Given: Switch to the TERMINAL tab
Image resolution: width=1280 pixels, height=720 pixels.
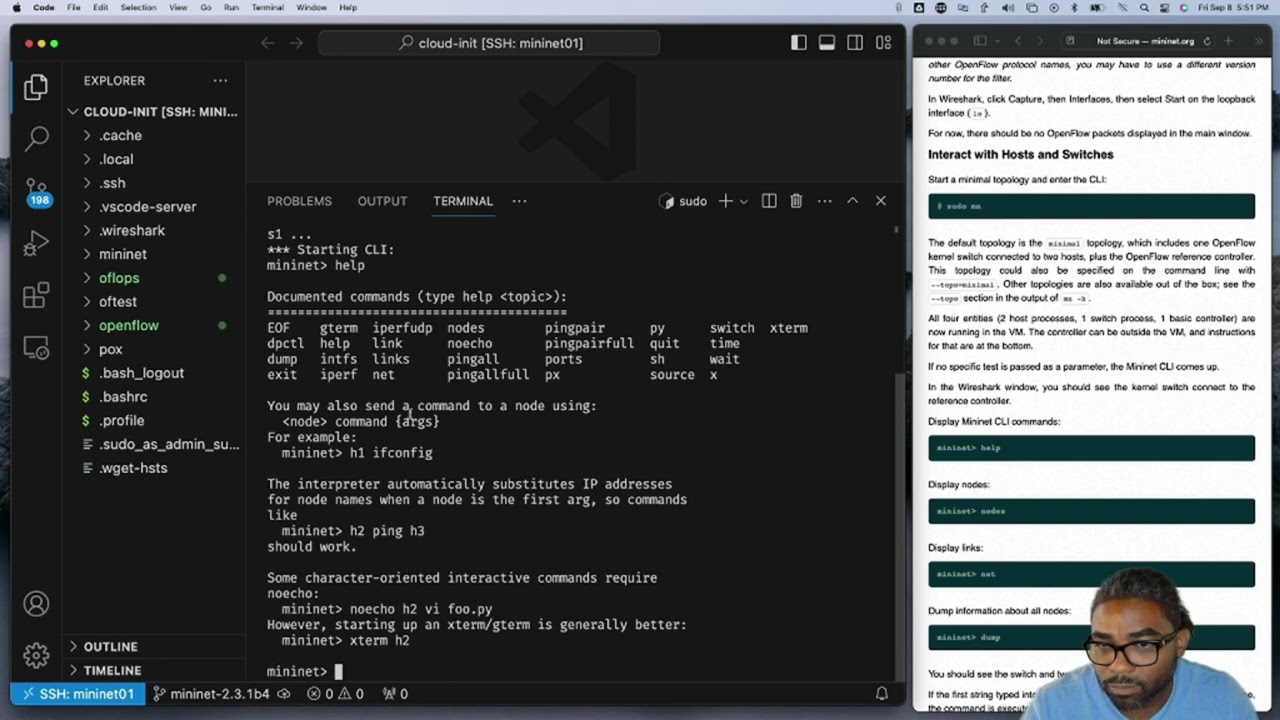Looking at the screenshot, I should point(463,201).
